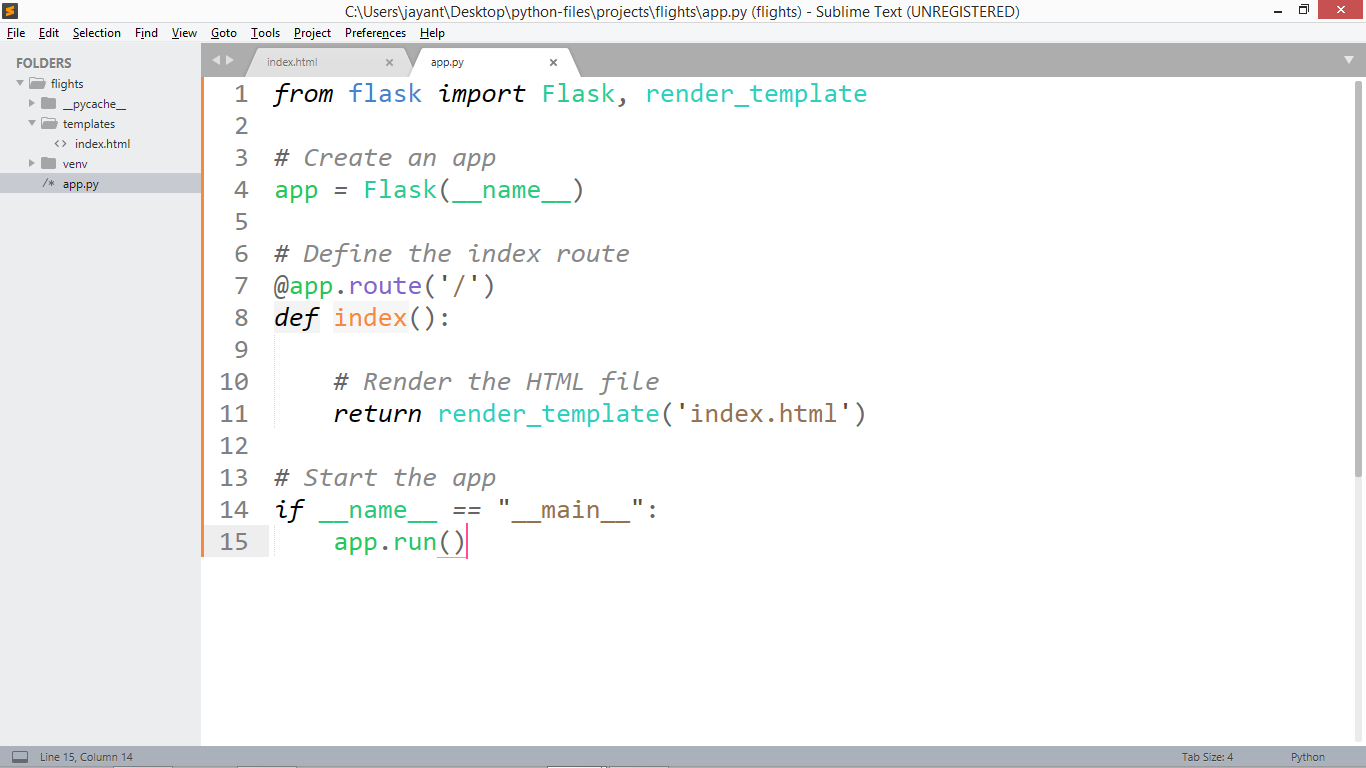Screen dimensions: 1366x768
Task: Close the index.html tab
Action: [x=389, y=61]
